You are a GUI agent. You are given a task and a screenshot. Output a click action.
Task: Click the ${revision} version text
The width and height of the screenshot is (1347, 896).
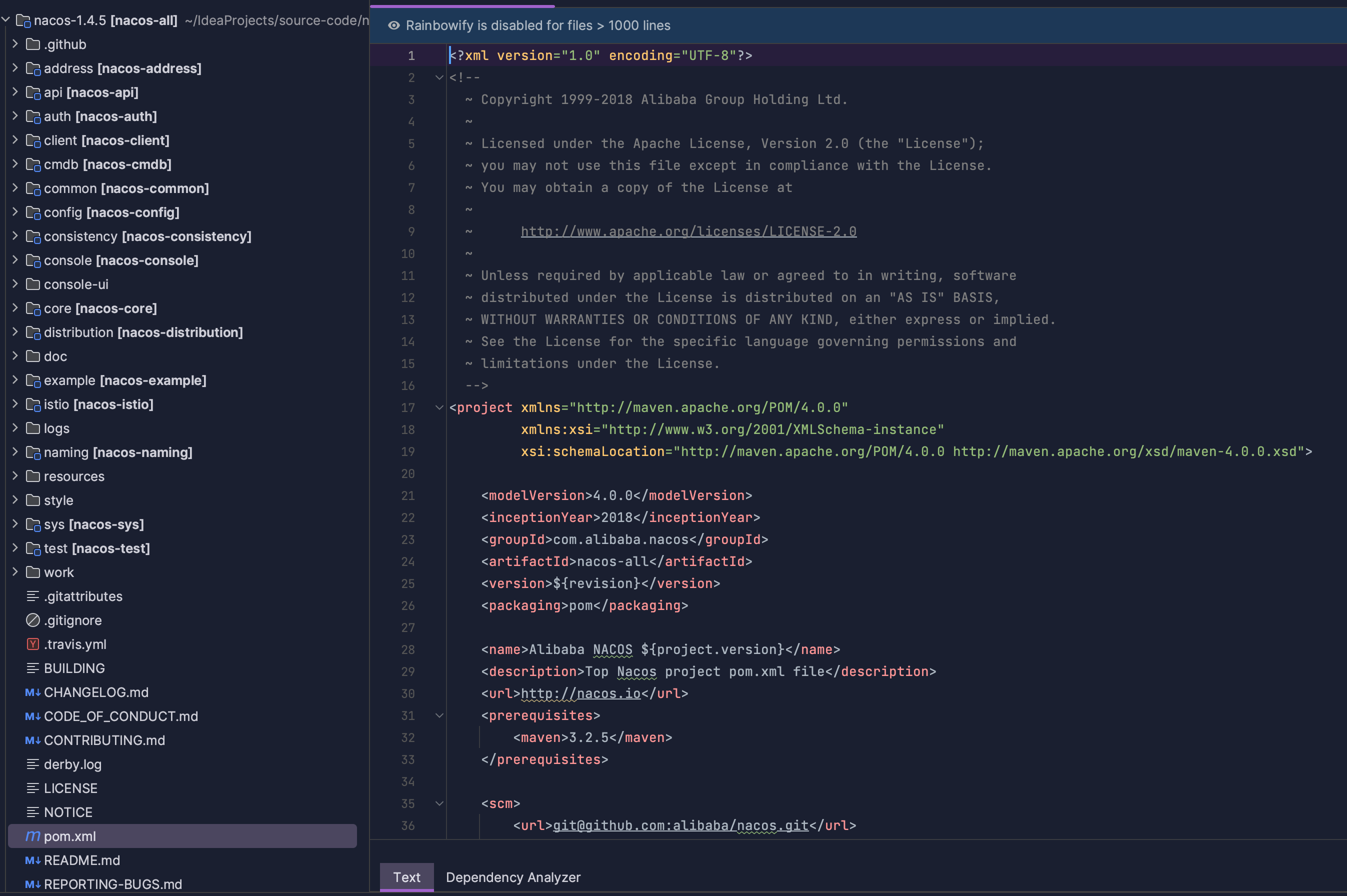[596, 583]
